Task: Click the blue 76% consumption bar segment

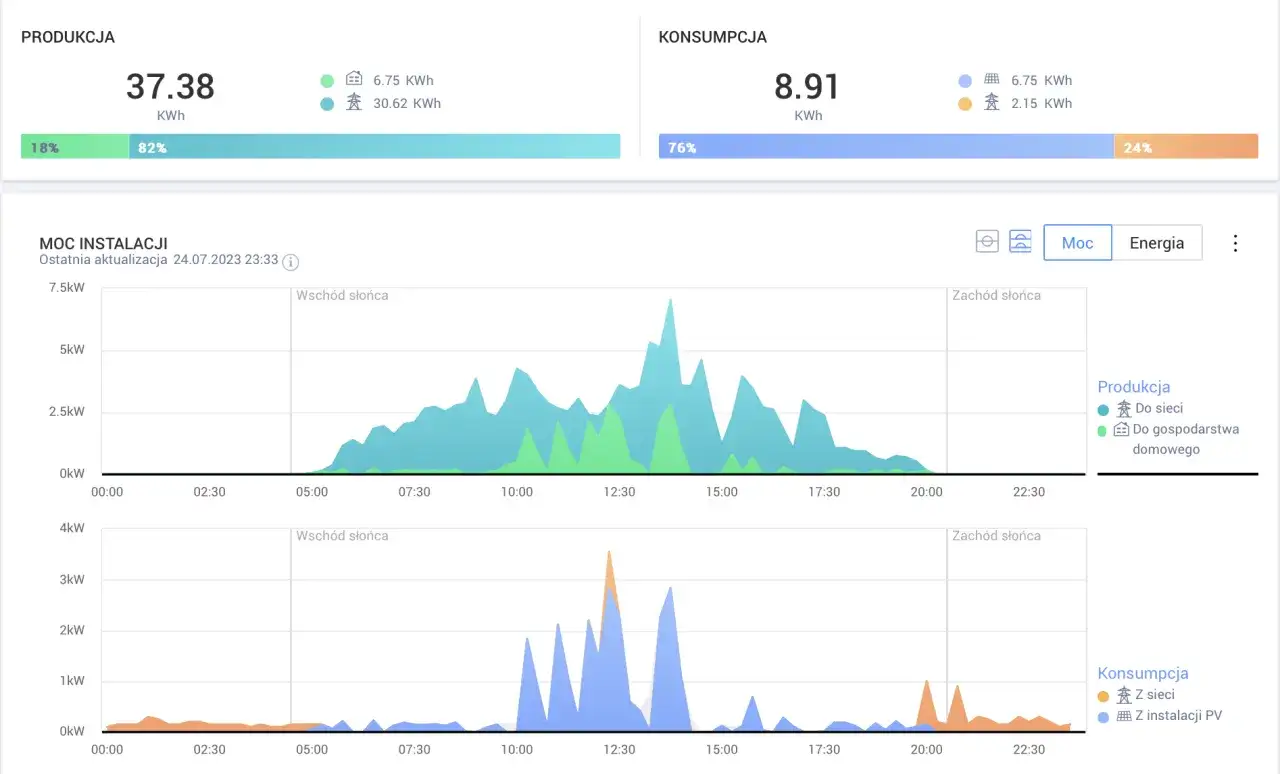Action: (886, 147)
